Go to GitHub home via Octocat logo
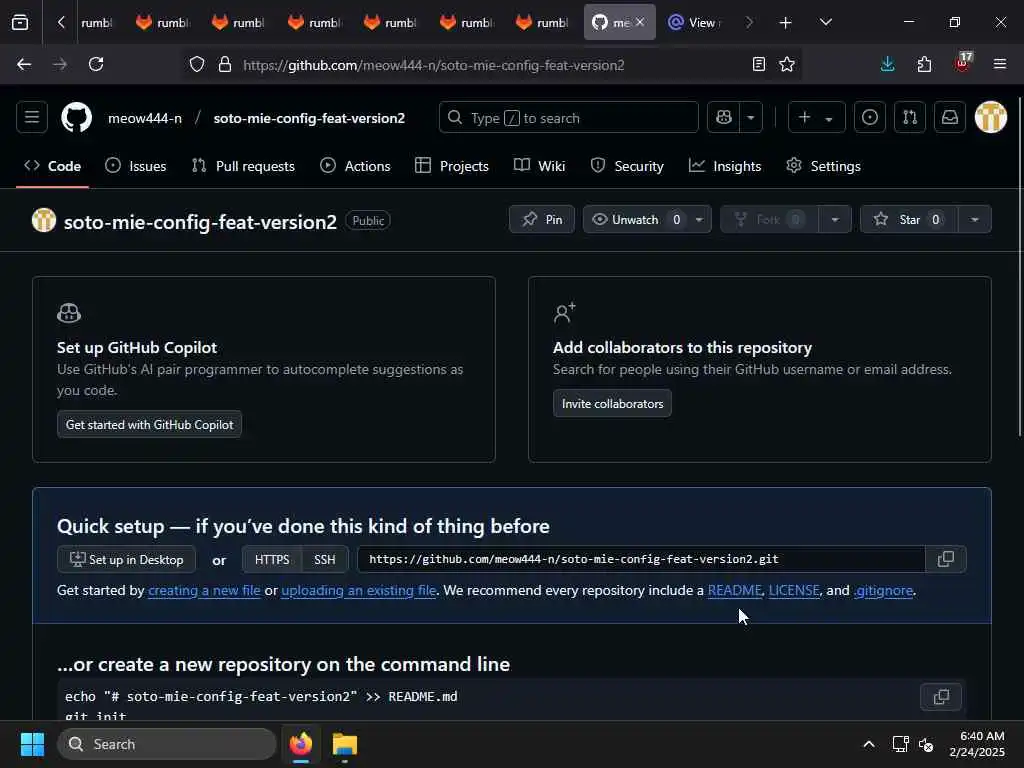 point(76,118)
